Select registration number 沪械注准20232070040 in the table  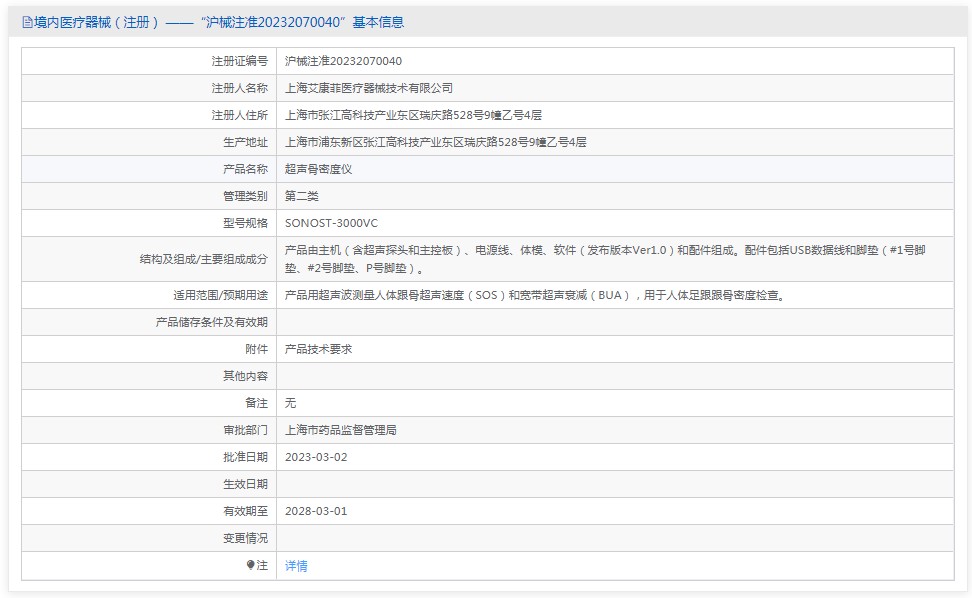click(x=343, y=61)
